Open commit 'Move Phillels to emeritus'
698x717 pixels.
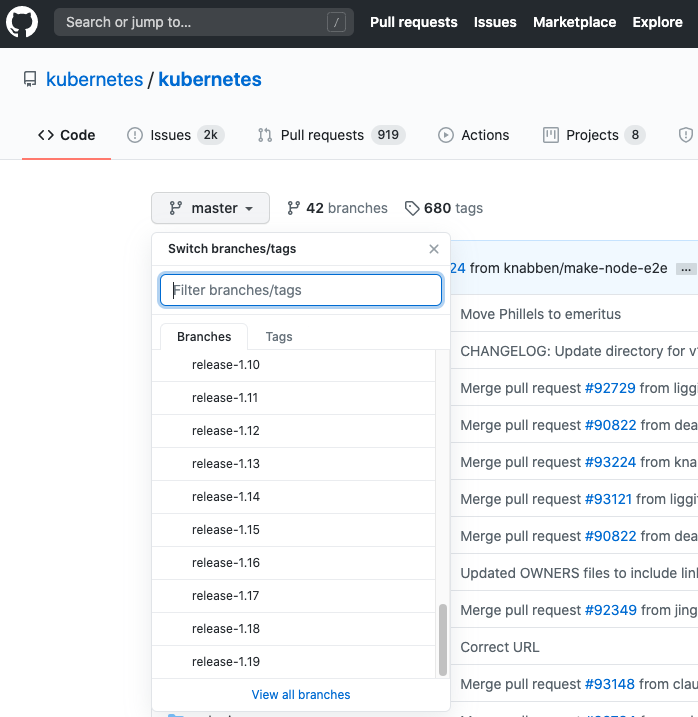[541, 314]
